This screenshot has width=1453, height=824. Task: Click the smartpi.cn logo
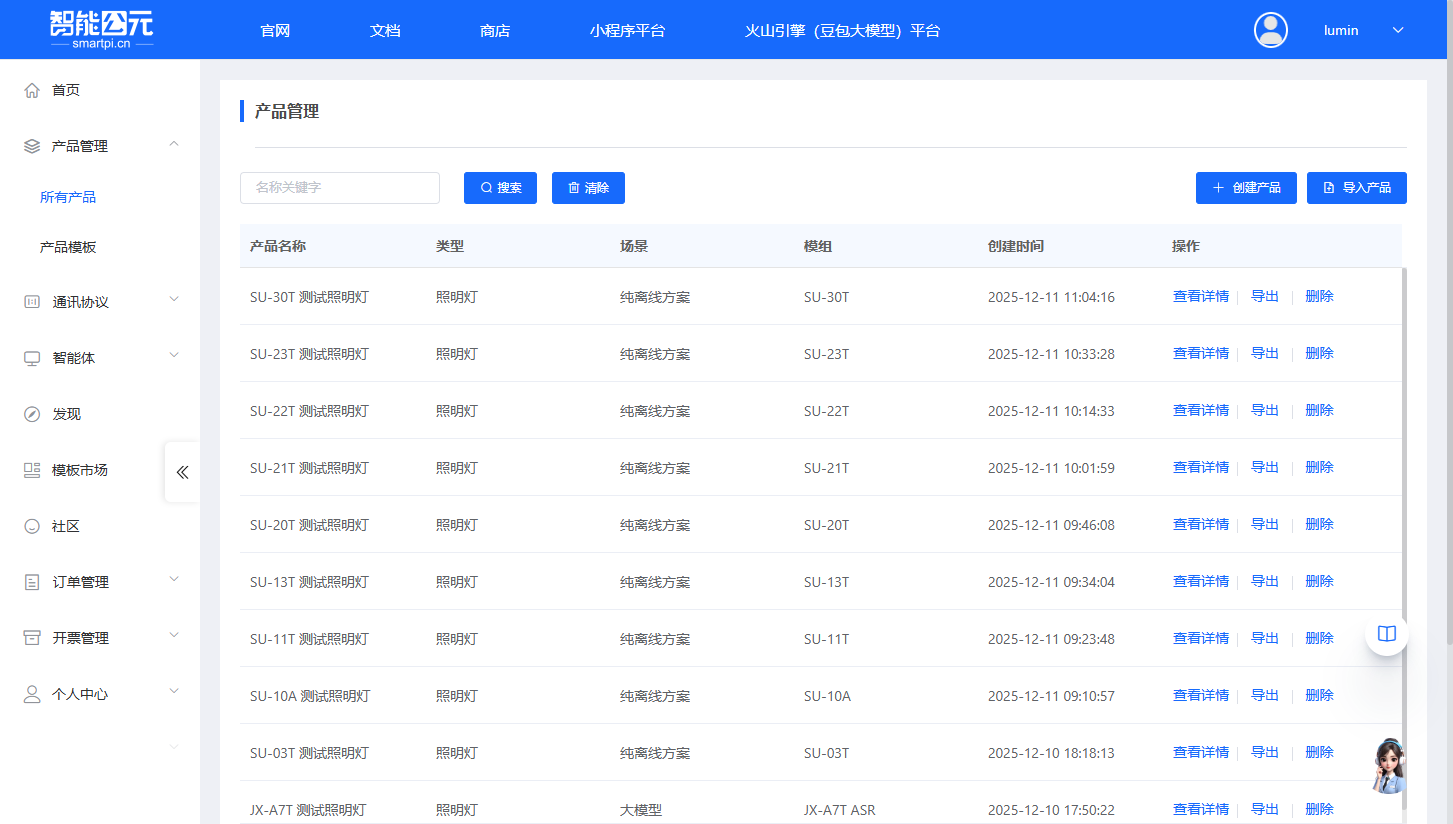[101, 30]
